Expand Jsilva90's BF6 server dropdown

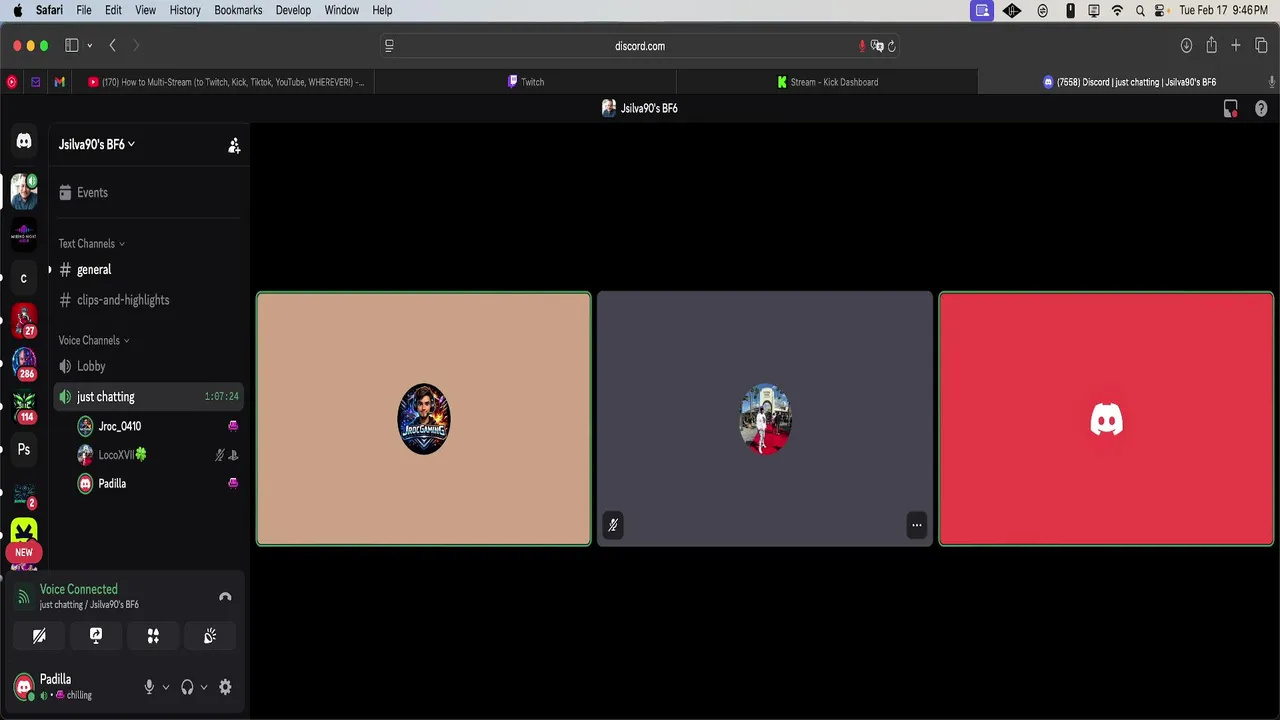[x=96, y=145]
